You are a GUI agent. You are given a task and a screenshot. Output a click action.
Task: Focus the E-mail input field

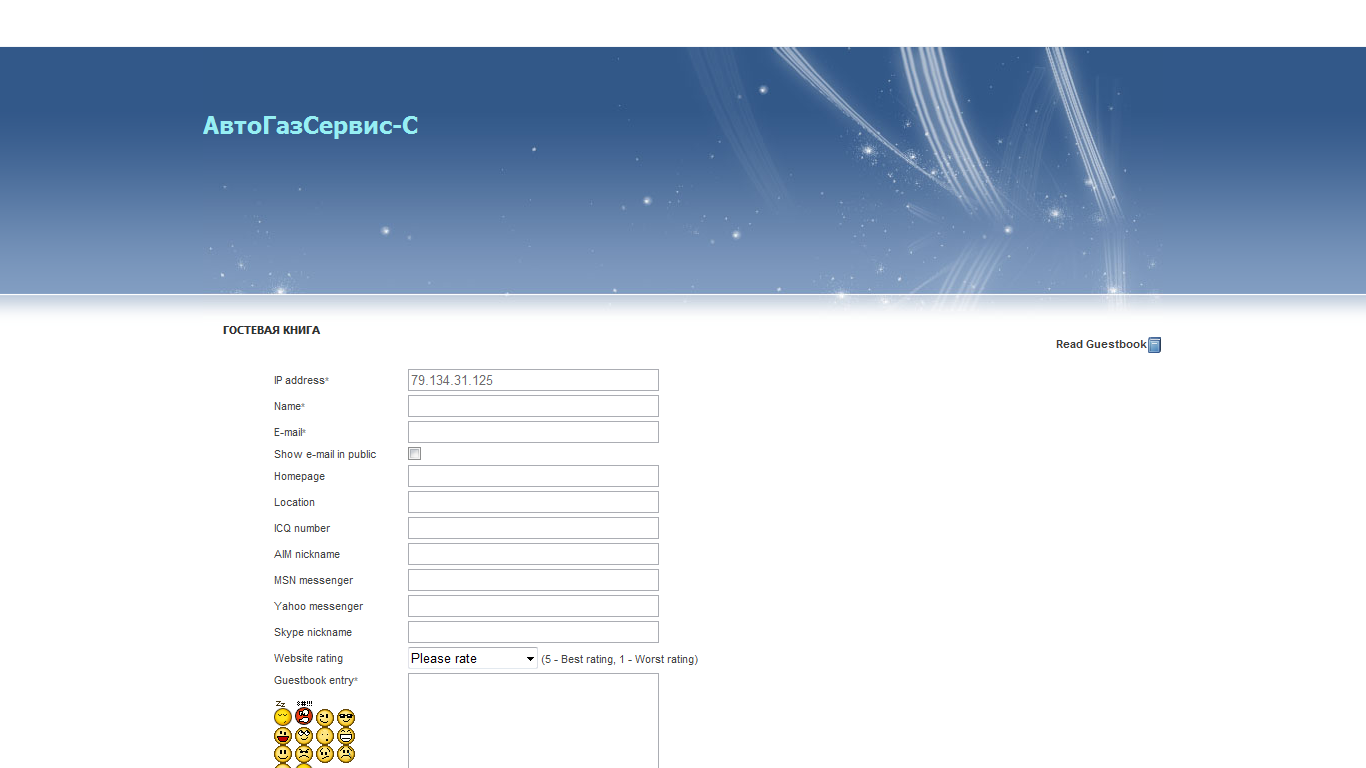pos(533,432)
